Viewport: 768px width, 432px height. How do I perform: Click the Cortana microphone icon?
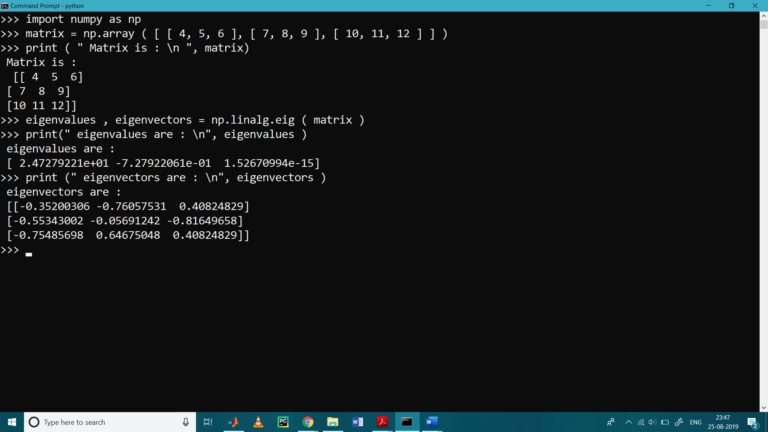(x=185, y=422)
